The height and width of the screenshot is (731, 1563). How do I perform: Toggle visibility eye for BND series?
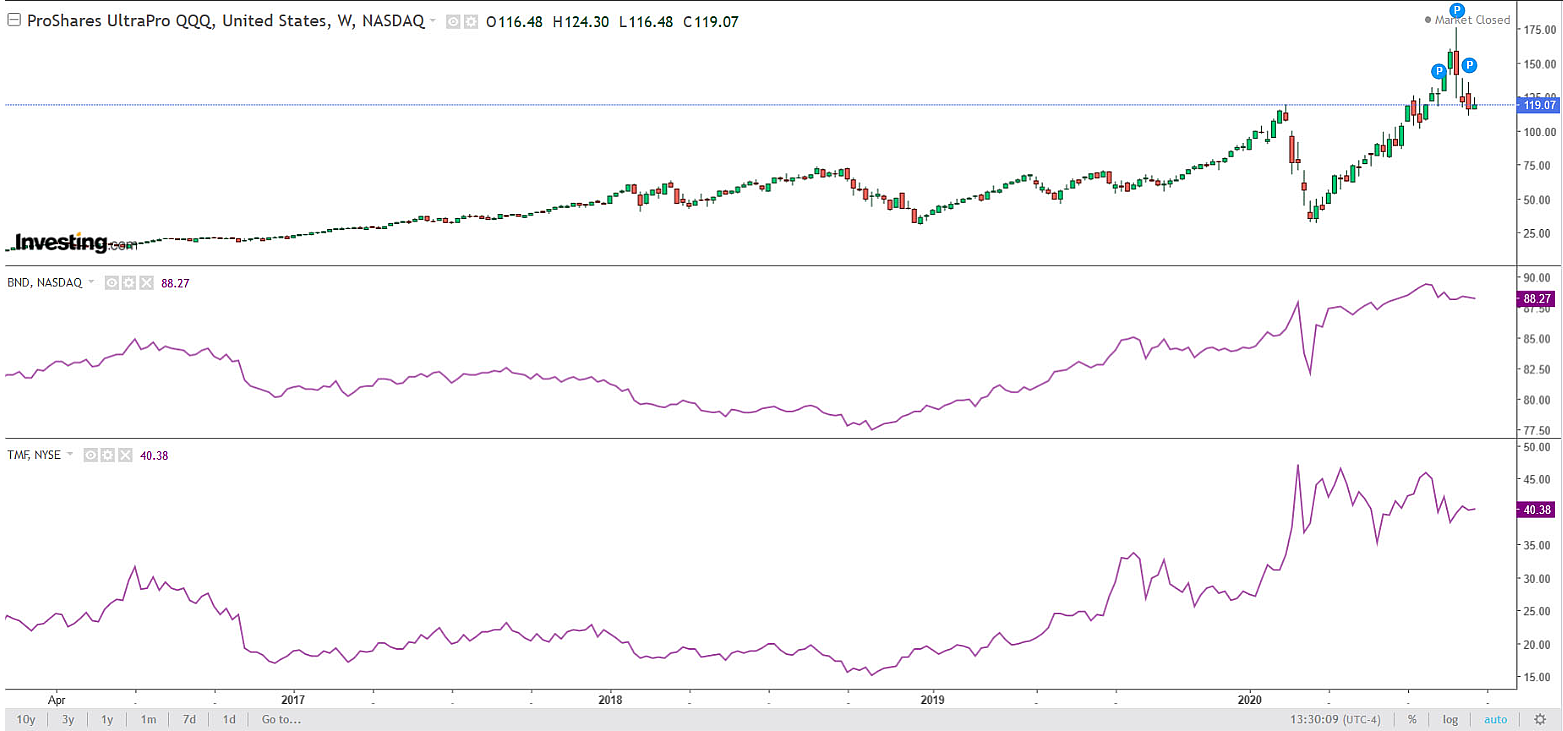pos(112,283)
